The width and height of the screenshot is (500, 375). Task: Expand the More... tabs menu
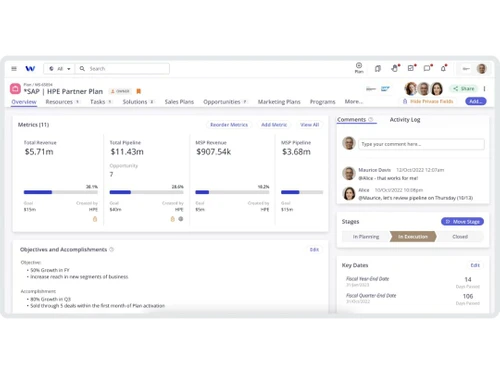tap(354, 101)
